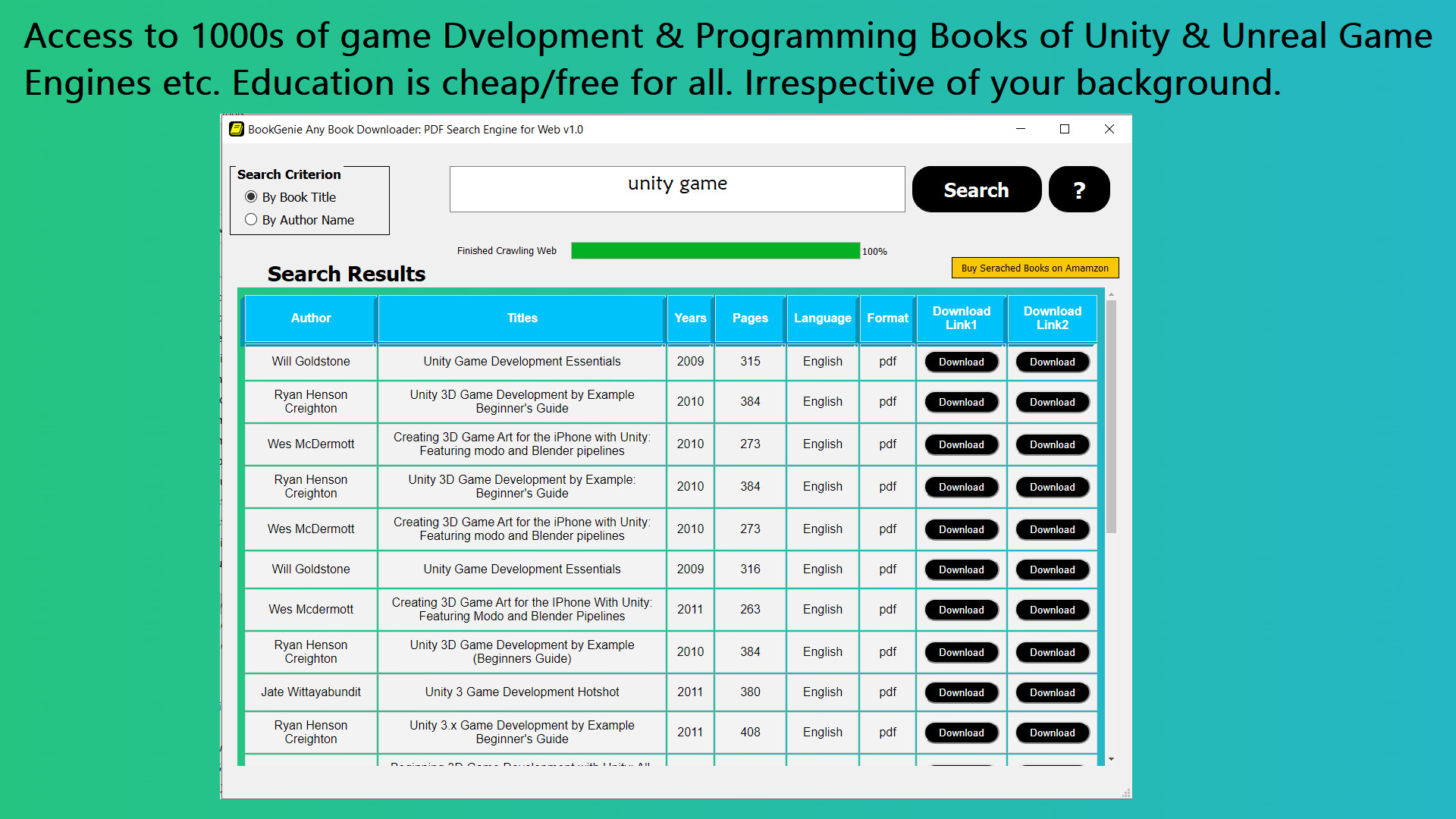This screenshot has height=819, width=1456.
Task: Select By Author Name radio option
Action: [251, 220]
